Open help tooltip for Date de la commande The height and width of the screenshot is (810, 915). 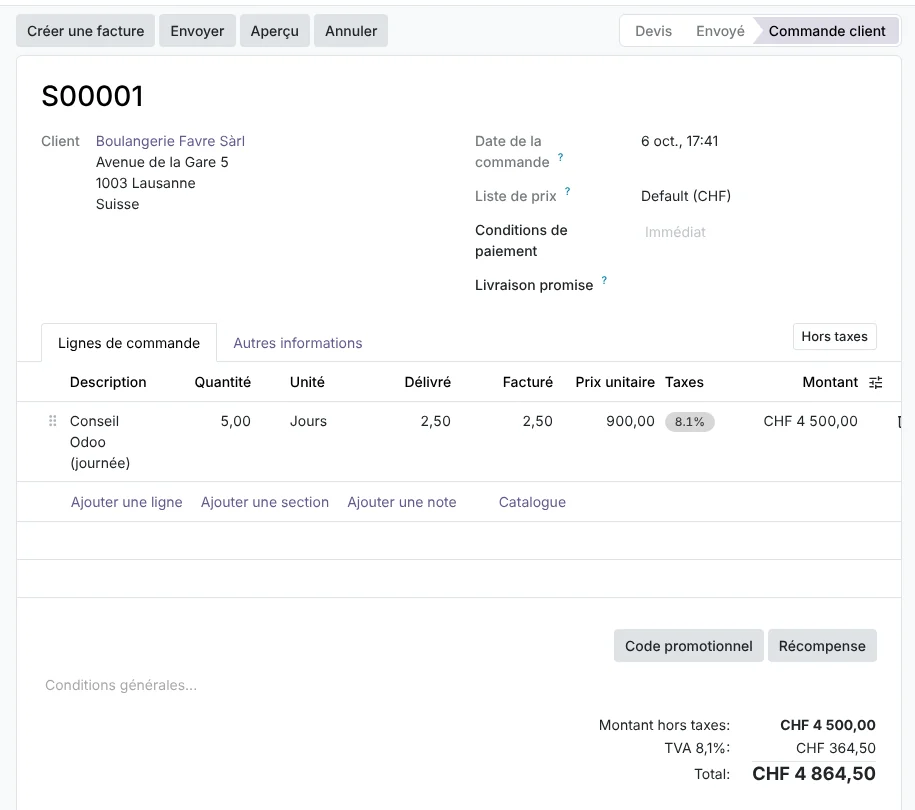560,157
